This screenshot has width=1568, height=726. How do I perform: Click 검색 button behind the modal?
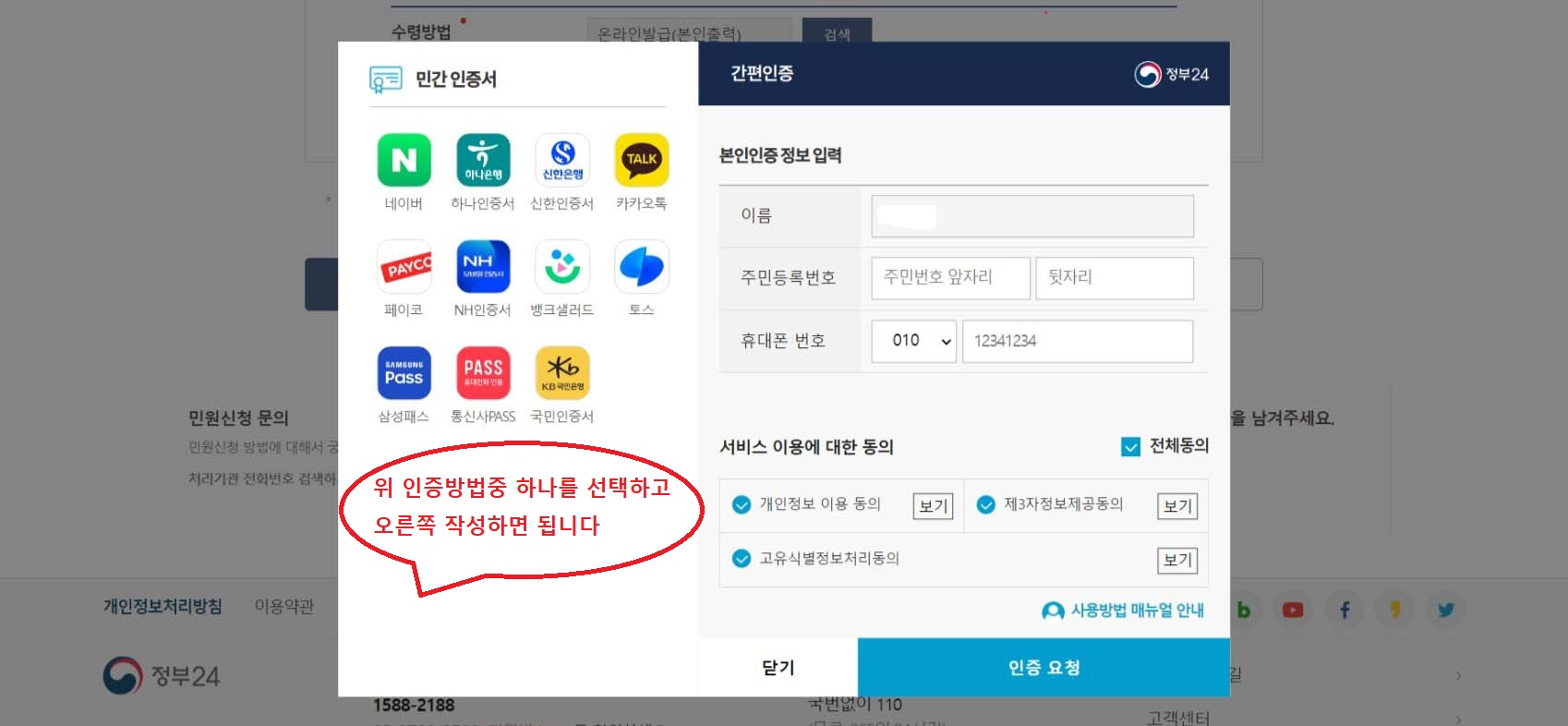pyautogui.click(x=837, y=32)
